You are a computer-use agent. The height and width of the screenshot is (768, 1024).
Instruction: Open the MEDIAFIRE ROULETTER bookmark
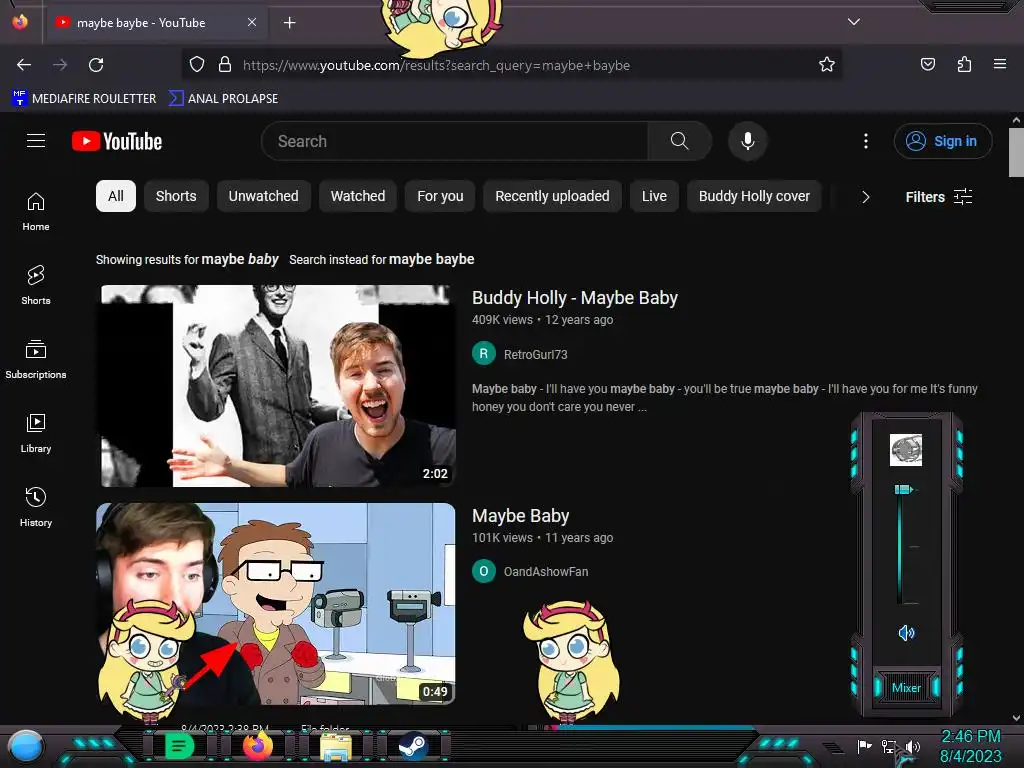[x=84, y=99]
